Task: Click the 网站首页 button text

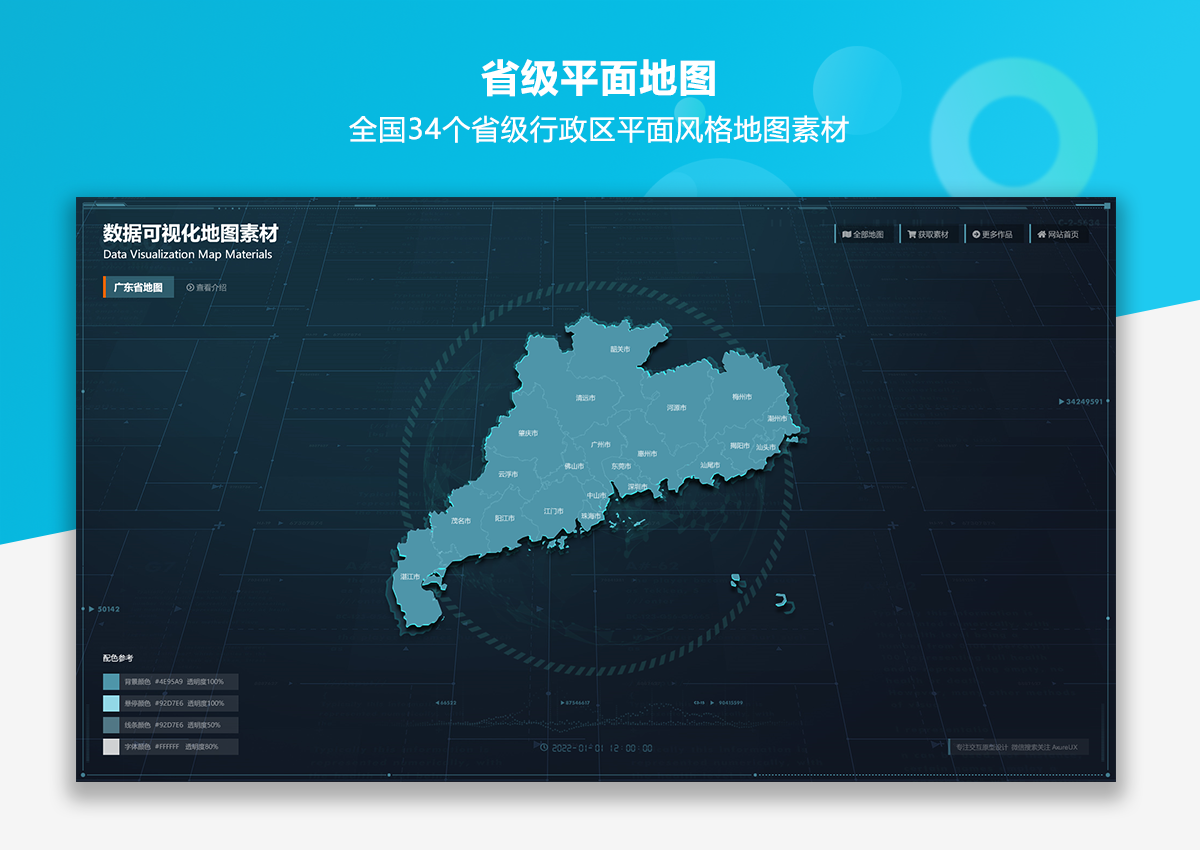Action: pos(1064,235)
